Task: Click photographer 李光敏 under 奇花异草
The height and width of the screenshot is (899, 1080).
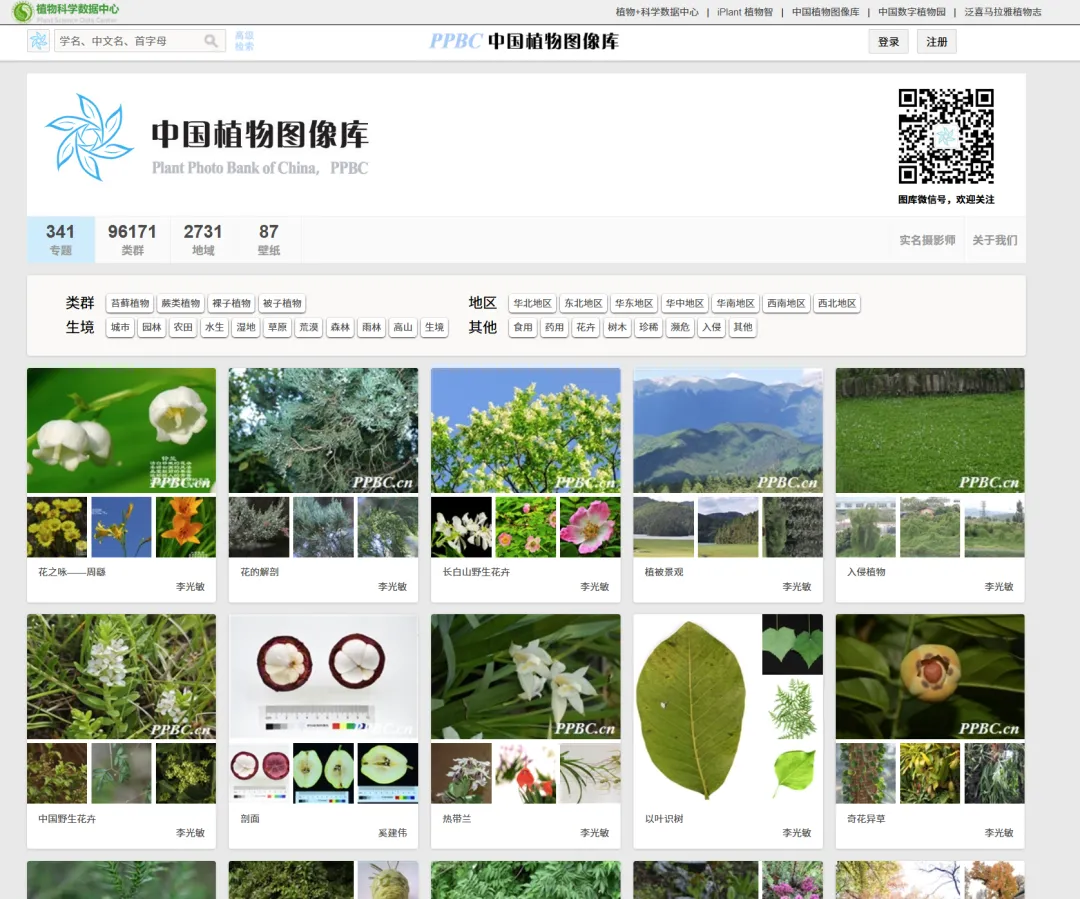Action: click(x=999, y=833)
